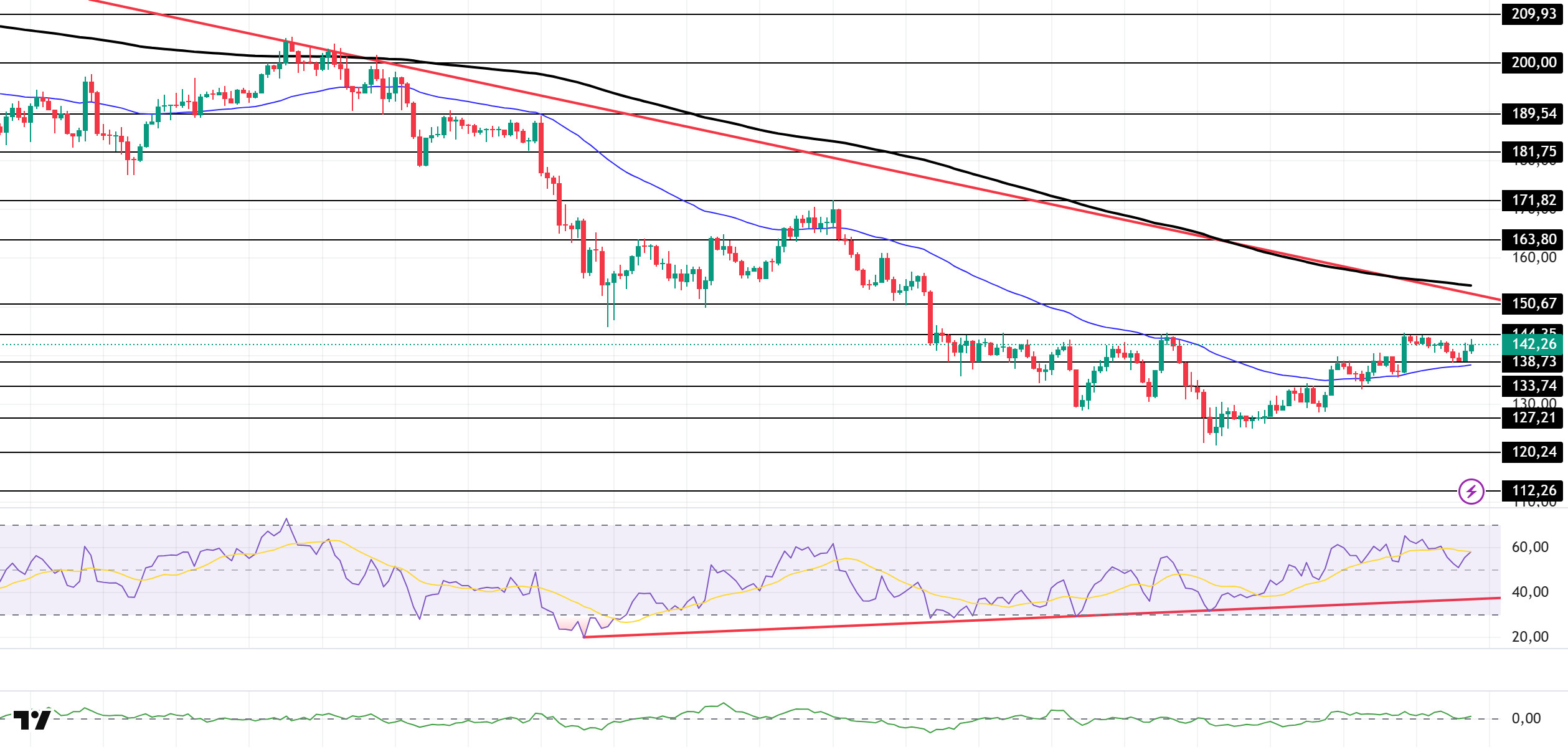Select the 189,54 horizontal level label
This screenshot has width=1568, height=752.
click(1533, 113)
